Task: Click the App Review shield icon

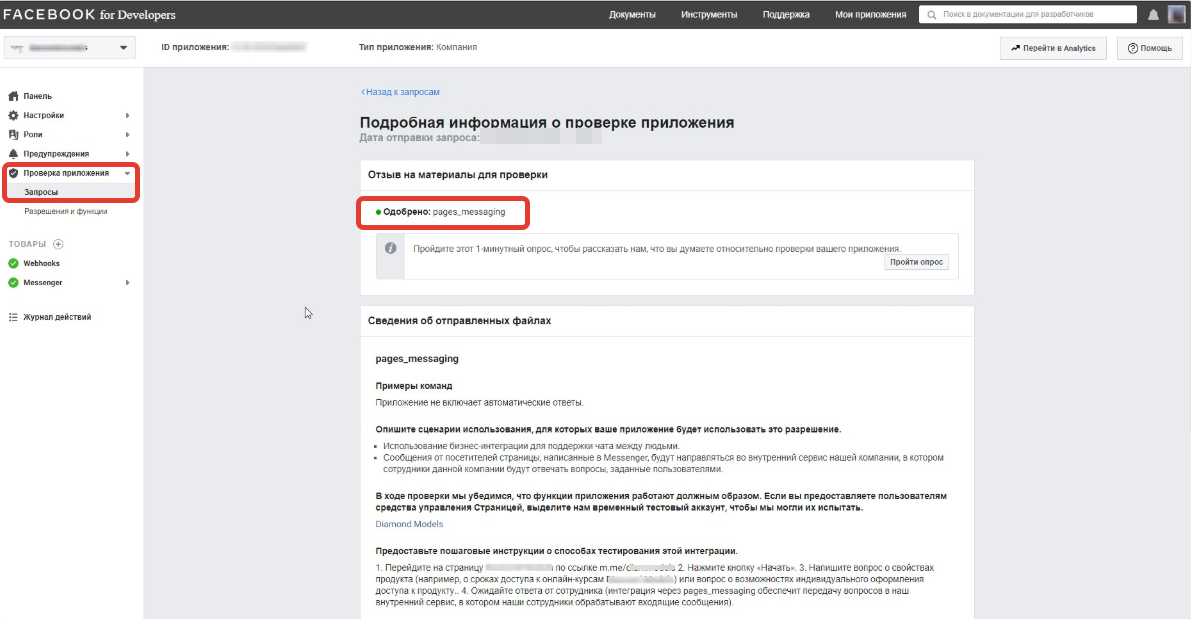Action: (x=13, y=173)
